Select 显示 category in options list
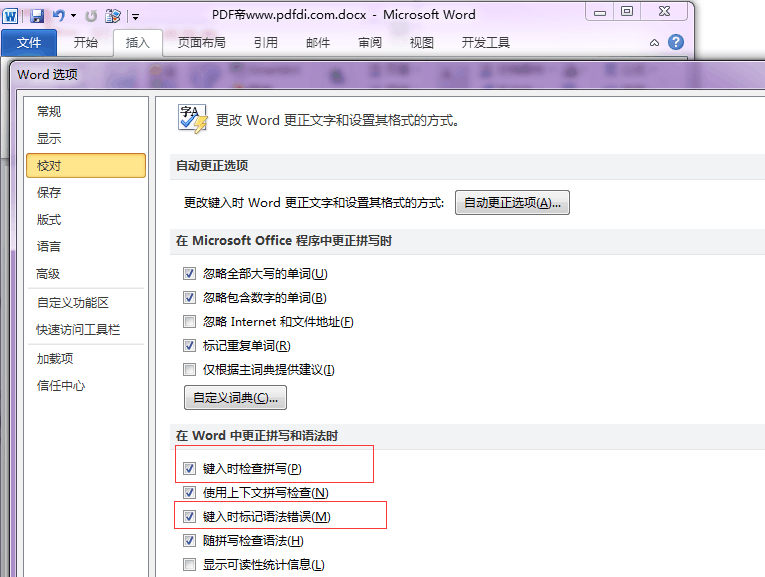The width and height of the screenshot is (765, 577). 86,139
